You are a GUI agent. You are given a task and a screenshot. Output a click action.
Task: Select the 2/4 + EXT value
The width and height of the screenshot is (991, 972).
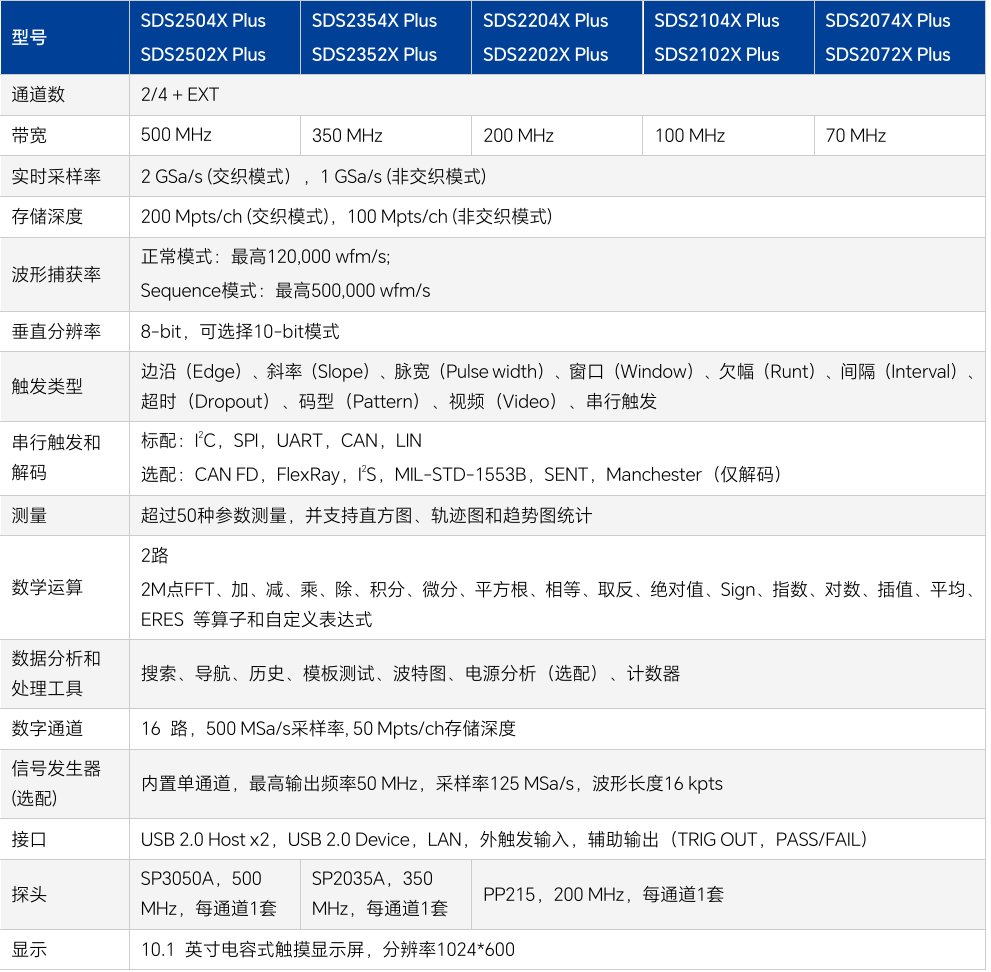[179, 95]
